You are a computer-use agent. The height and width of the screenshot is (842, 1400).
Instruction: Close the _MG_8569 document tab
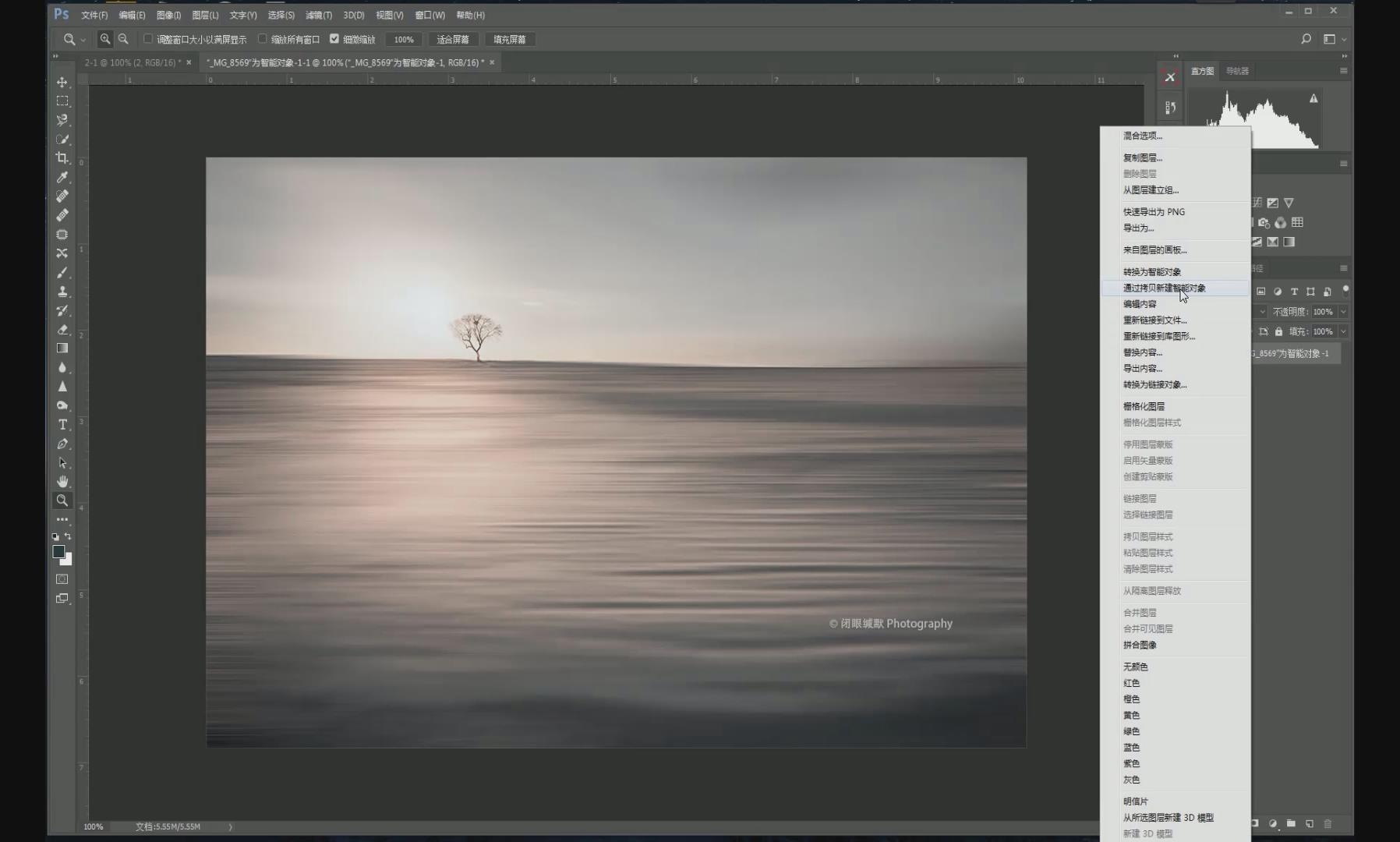(x=492, y=62)
